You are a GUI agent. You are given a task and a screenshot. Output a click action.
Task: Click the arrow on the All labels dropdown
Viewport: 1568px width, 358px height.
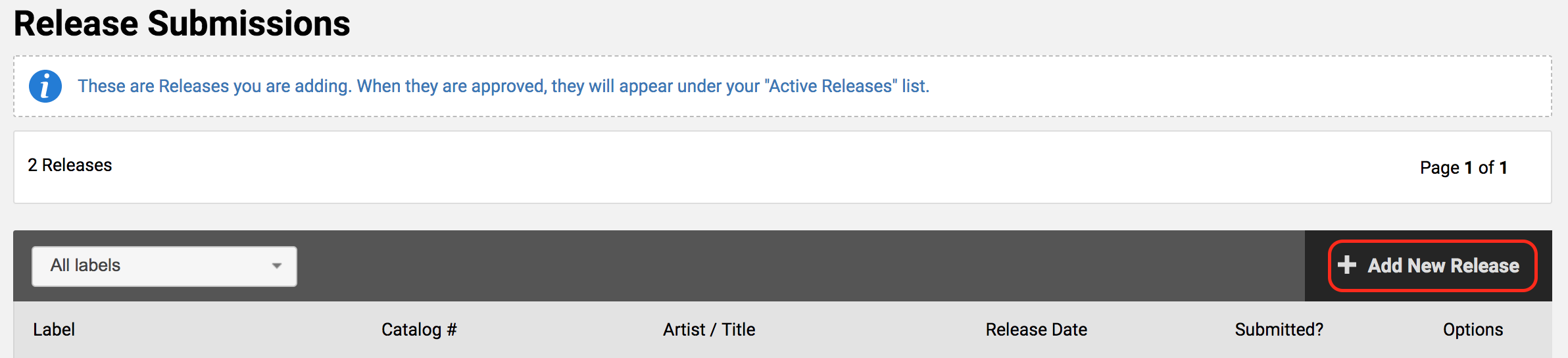(x=277, y=266)
